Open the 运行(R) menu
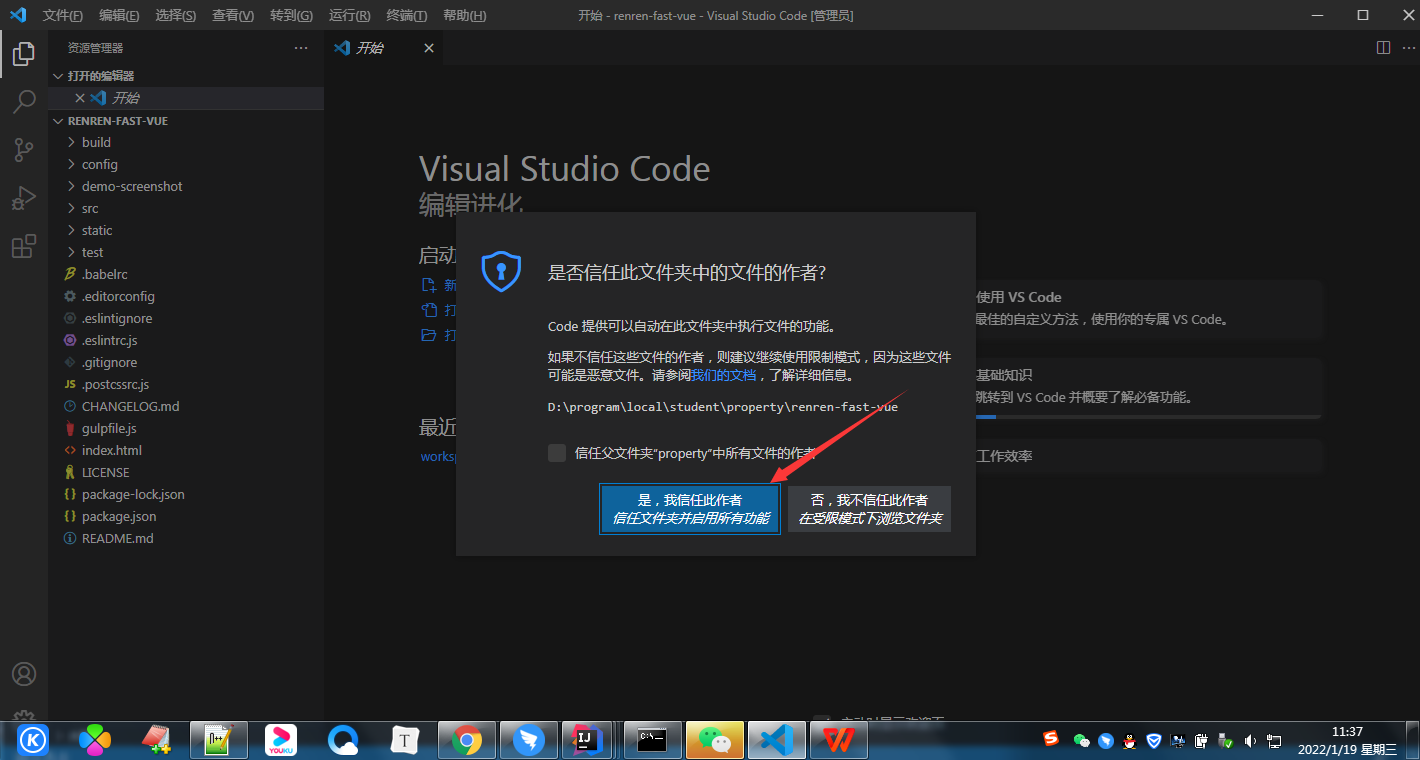 point(349,16)
